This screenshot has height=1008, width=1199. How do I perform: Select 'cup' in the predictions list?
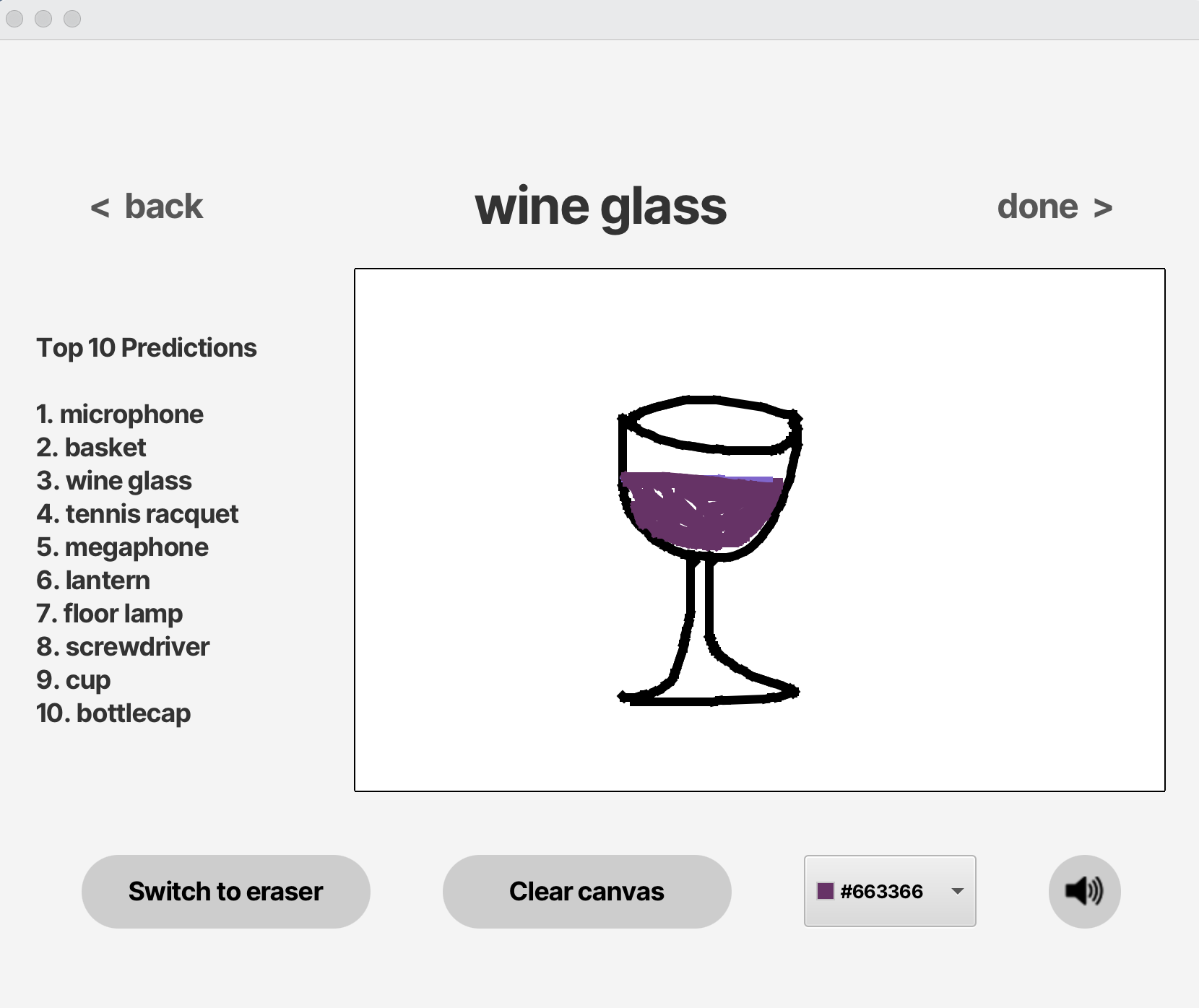tap(73, 679)
